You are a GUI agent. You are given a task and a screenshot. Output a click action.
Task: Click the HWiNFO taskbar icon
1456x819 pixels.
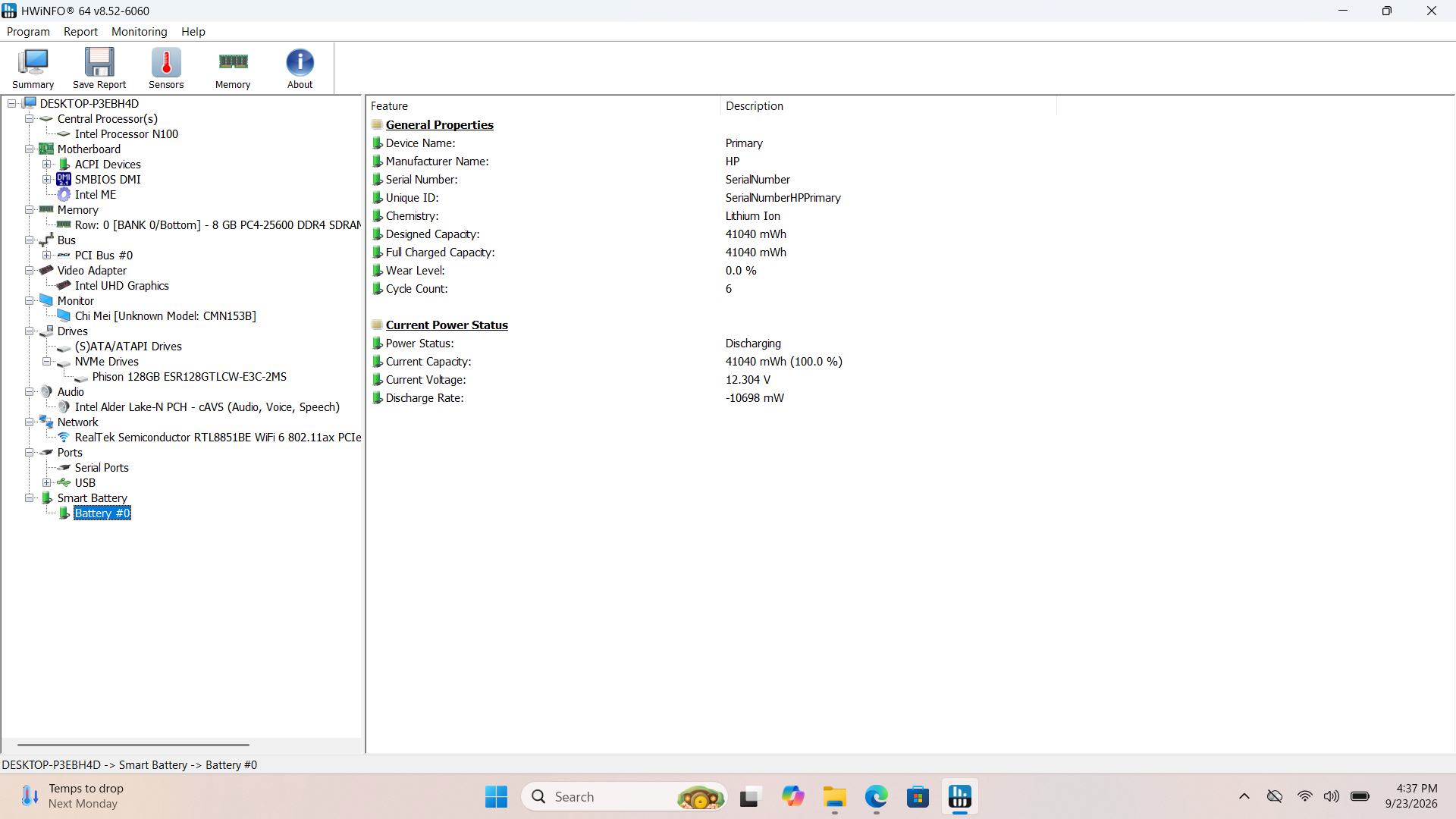[x=959, y=797]
